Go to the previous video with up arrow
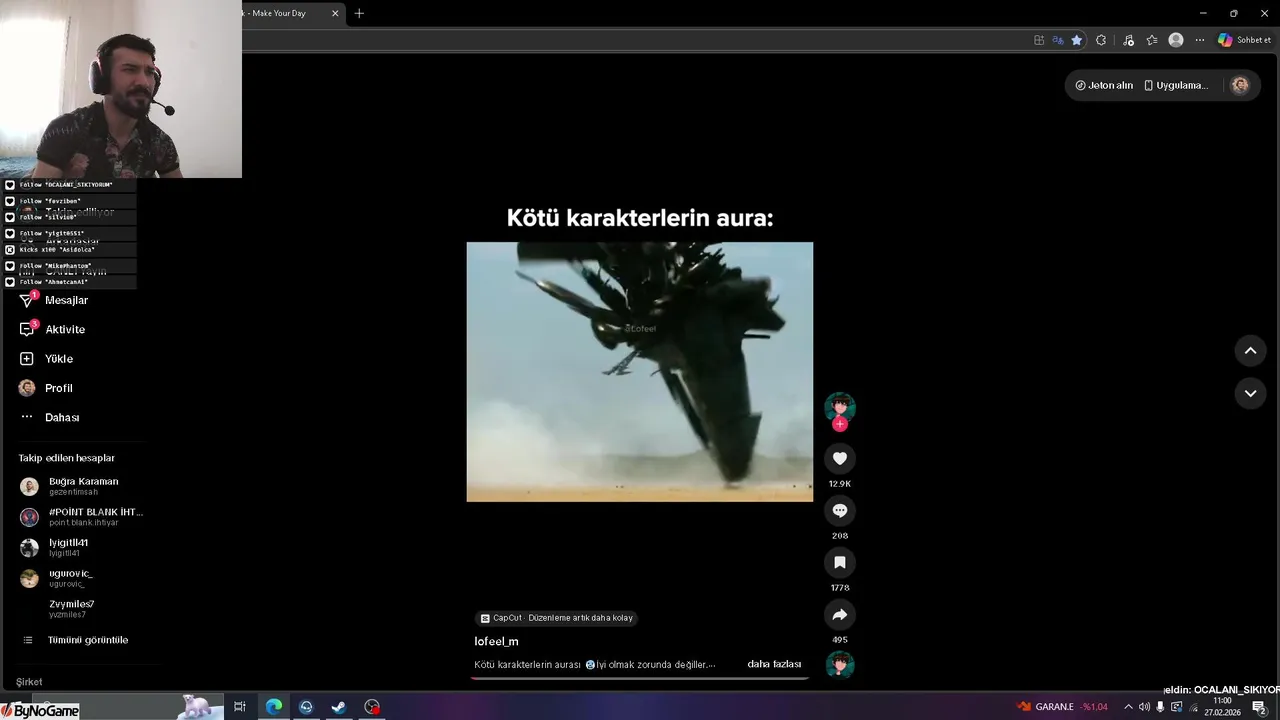This screenshot has width=1280, height=720. coord(1250,351)
